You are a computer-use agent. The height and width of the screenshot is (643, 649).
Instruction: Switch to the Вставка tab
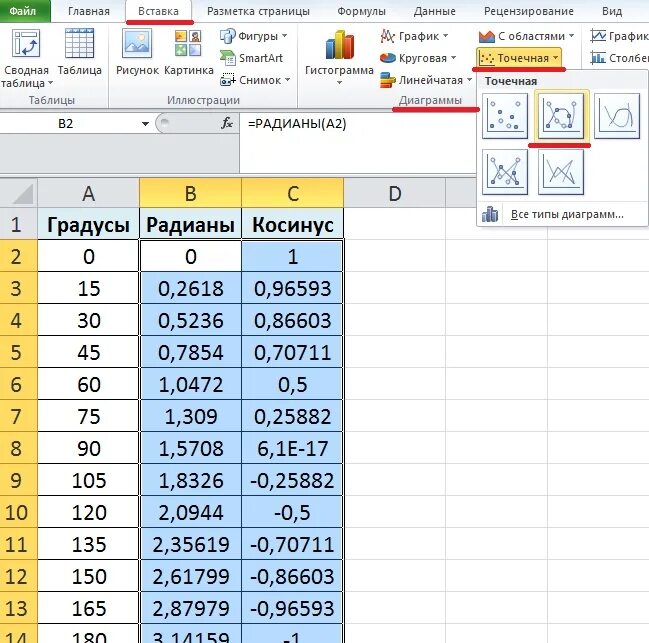(x=159, y=11)
